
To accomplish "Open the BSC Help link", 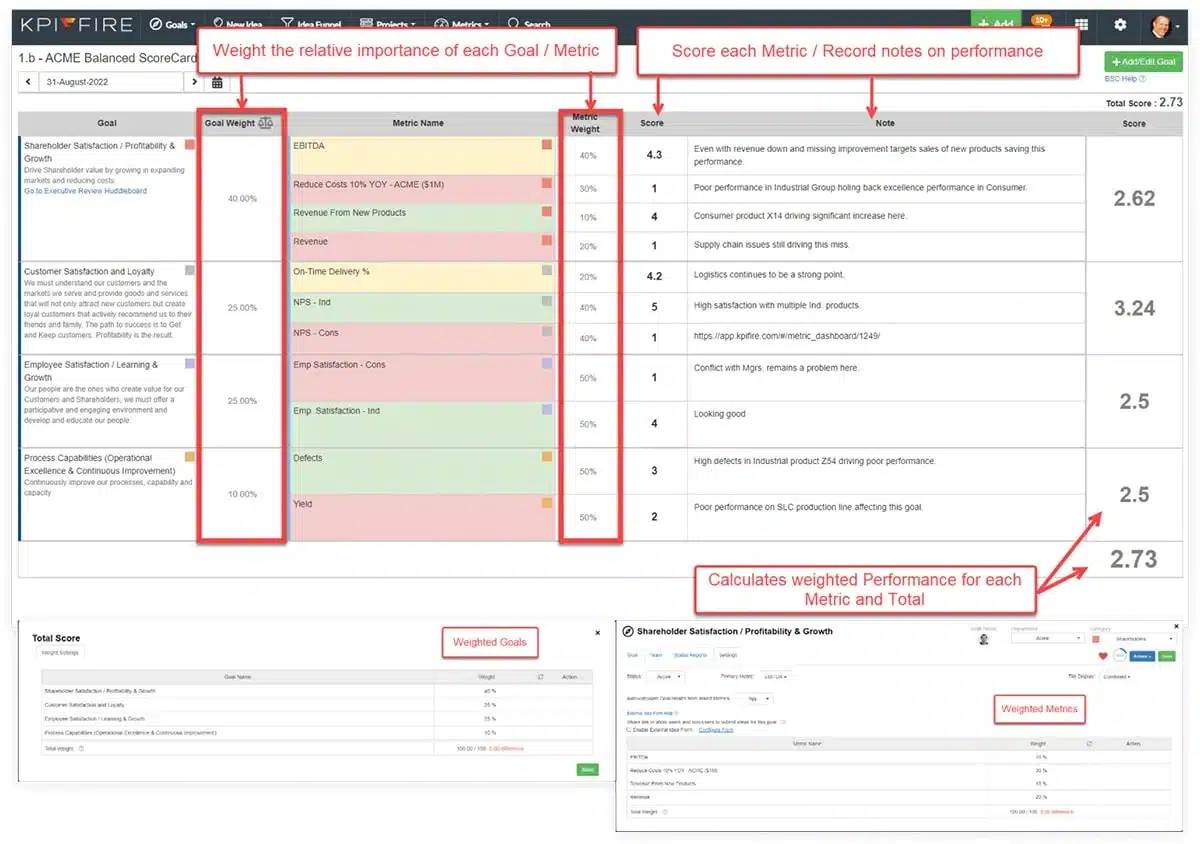I will (1125, 79).
